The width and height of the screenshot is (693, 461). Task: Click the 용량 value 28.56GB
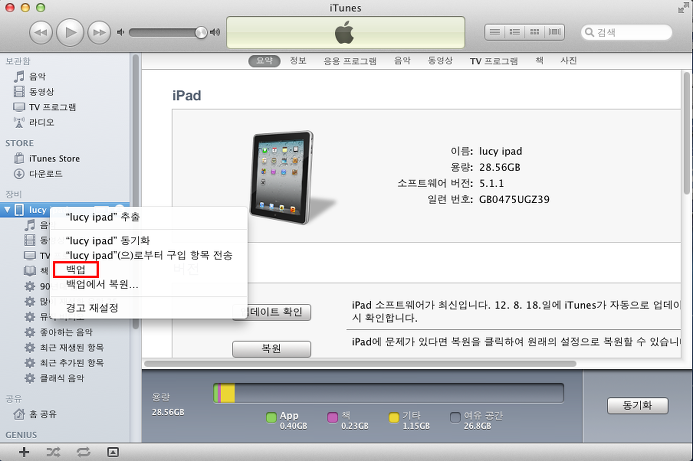point(499,167)
